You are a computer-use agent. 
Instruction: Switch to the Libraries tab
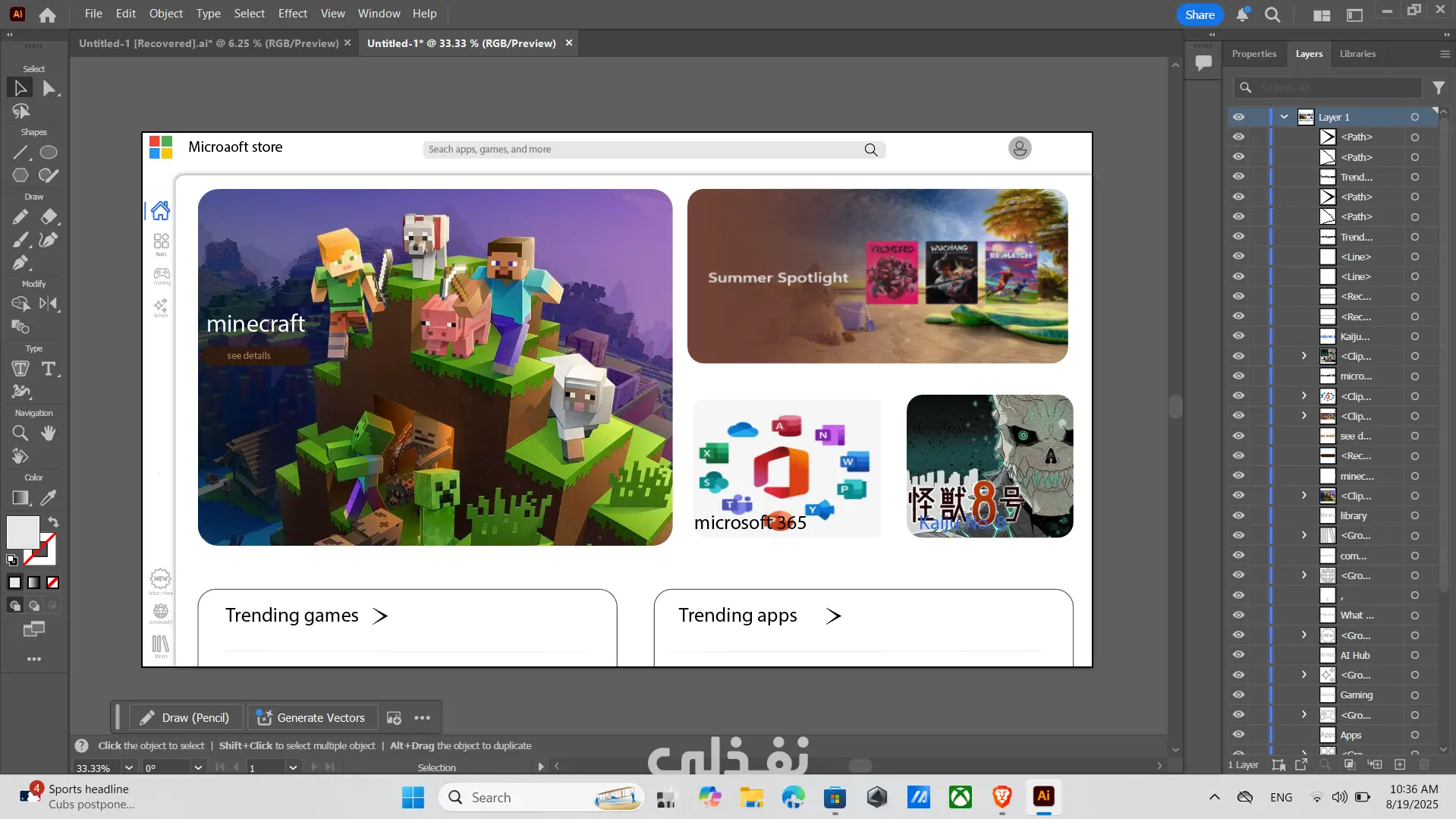[1357, 54]
